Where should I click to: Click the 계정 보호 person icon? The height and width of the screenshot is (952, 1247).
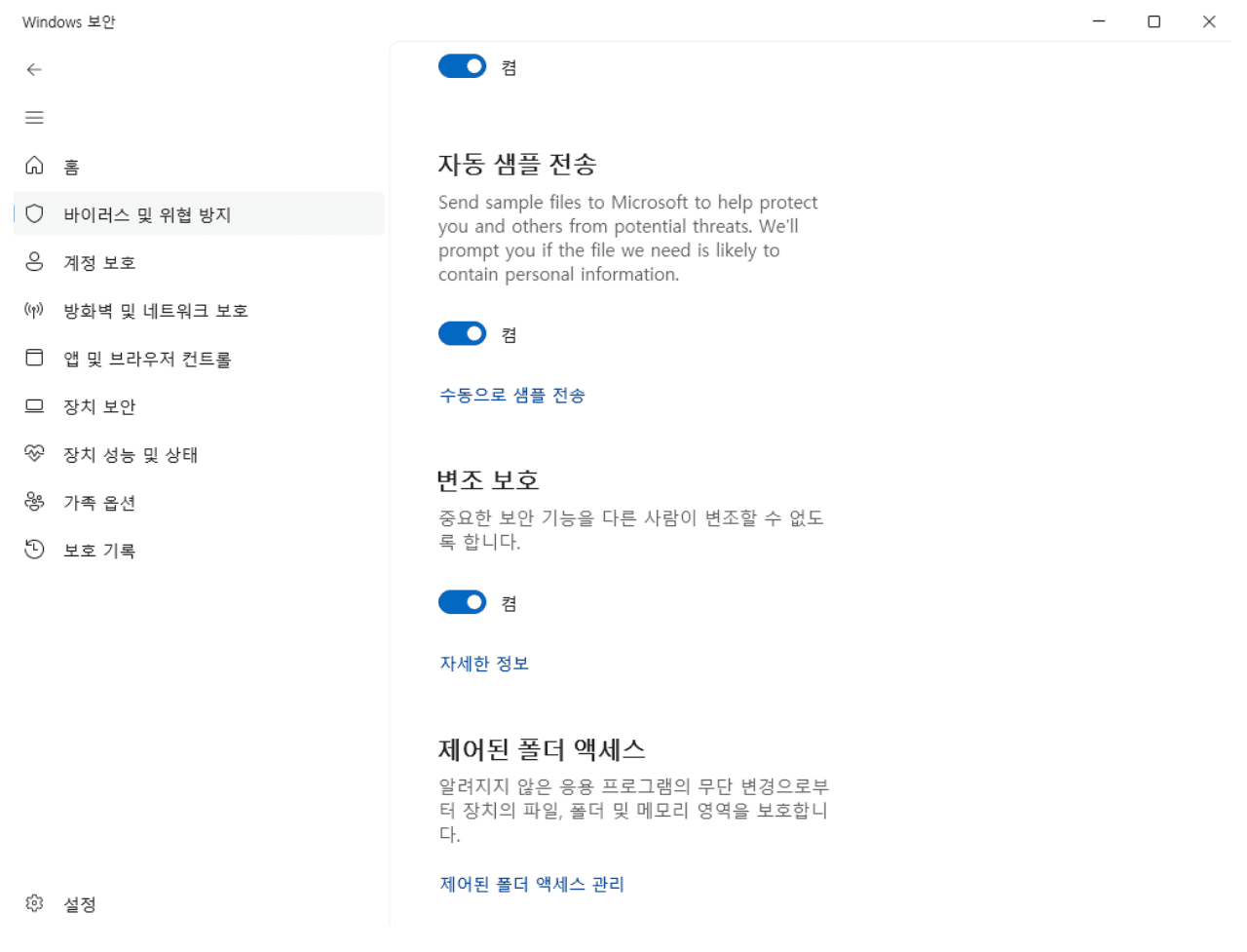tap(34, 261)
